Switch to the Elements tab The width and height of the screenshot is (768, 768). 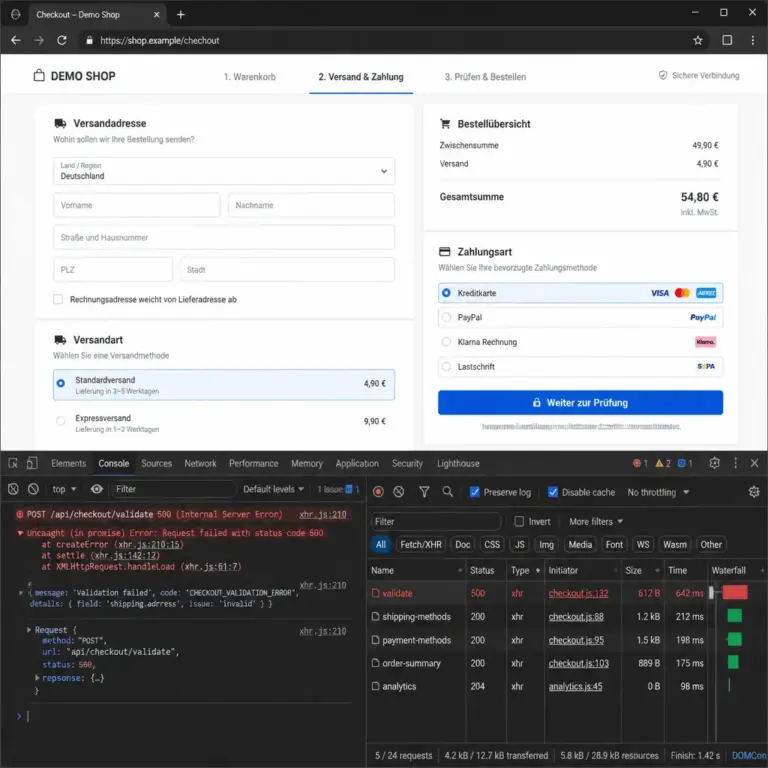(69, 463)
